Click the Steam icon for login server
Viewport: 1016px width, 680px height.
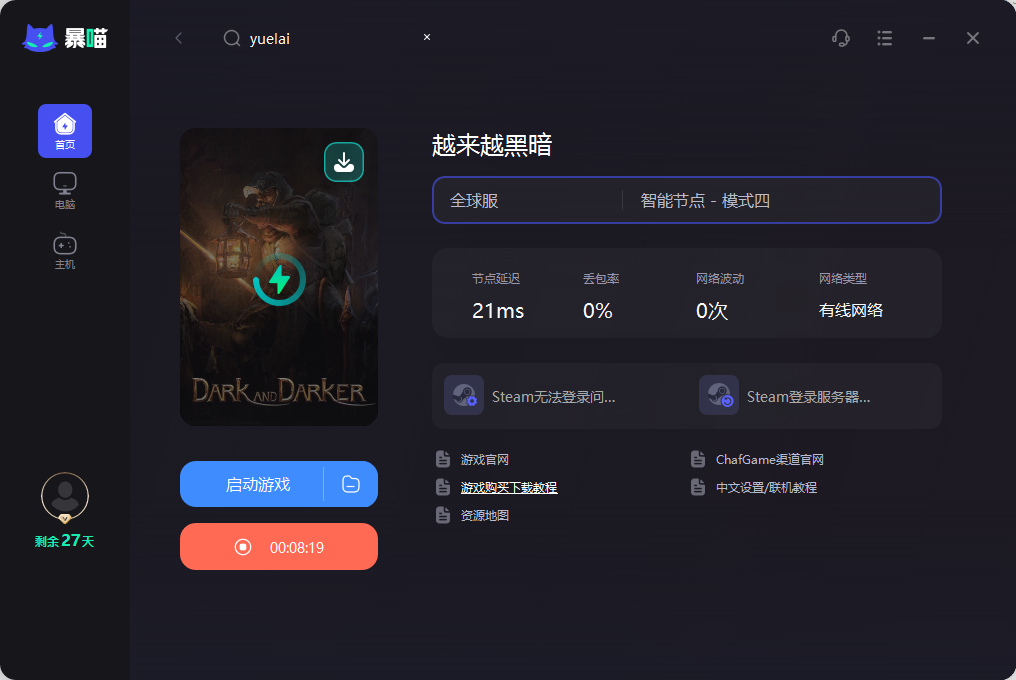coord(719,395)
